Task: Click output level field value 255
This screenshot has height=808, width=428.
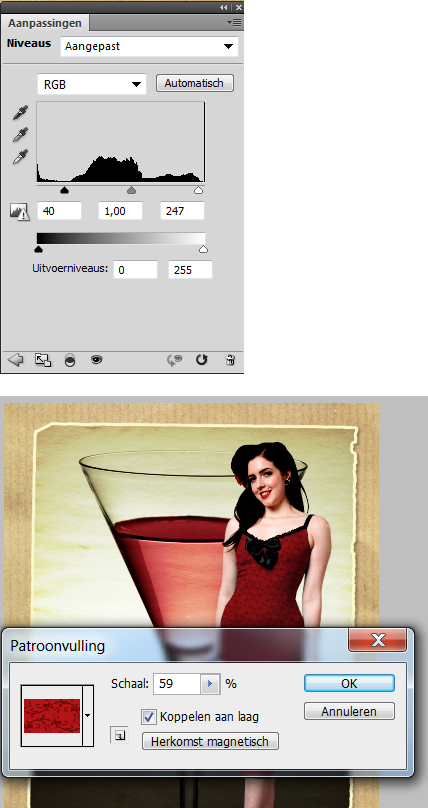Action: pyautogui.click(x=190, y=270)
